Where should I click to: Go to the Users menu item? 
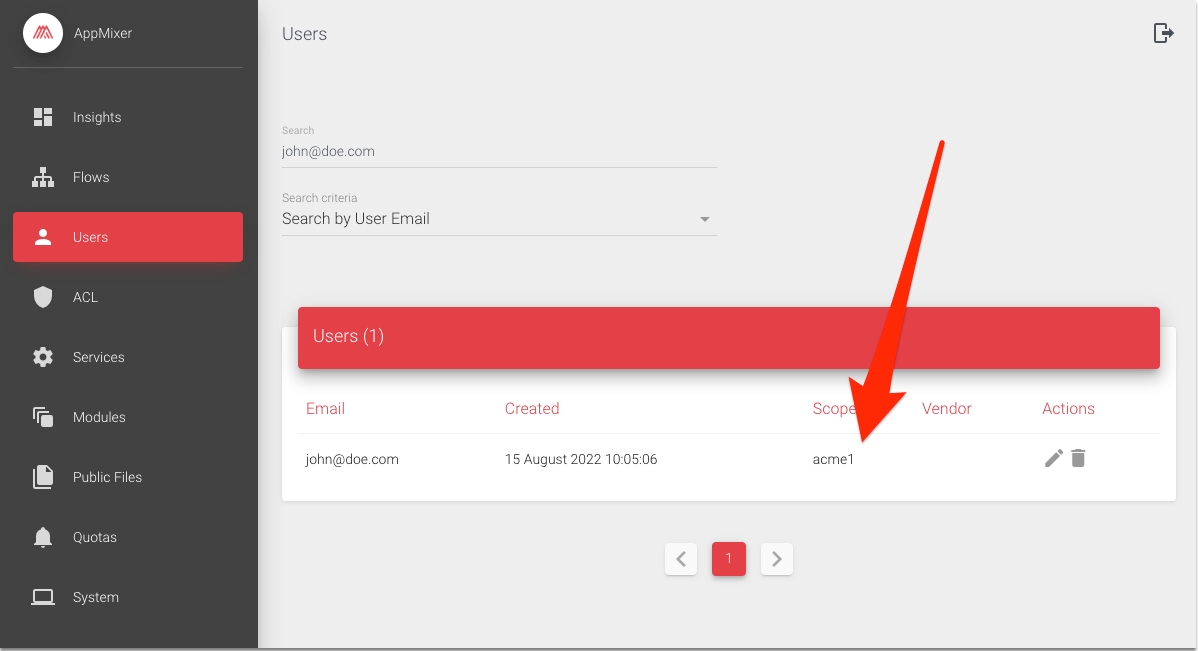(x=128, y=237)
